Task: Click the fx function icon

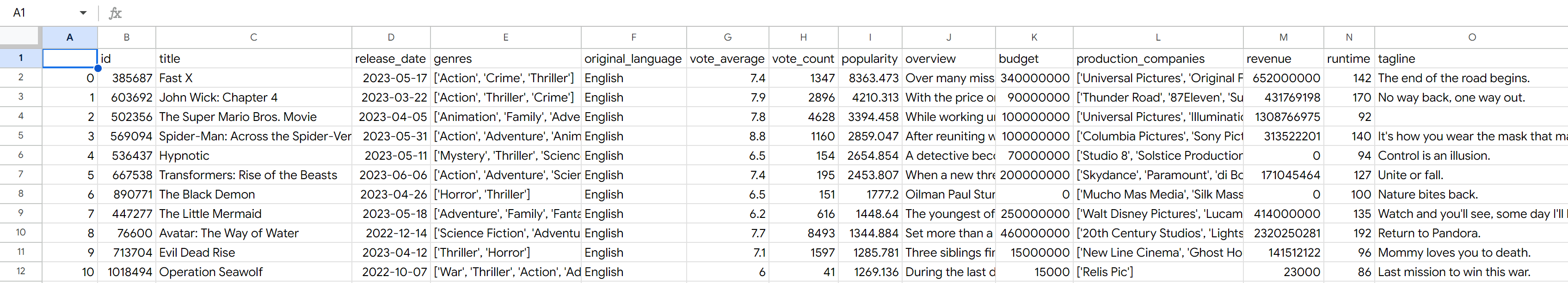Action: click(x=115, y=13)
